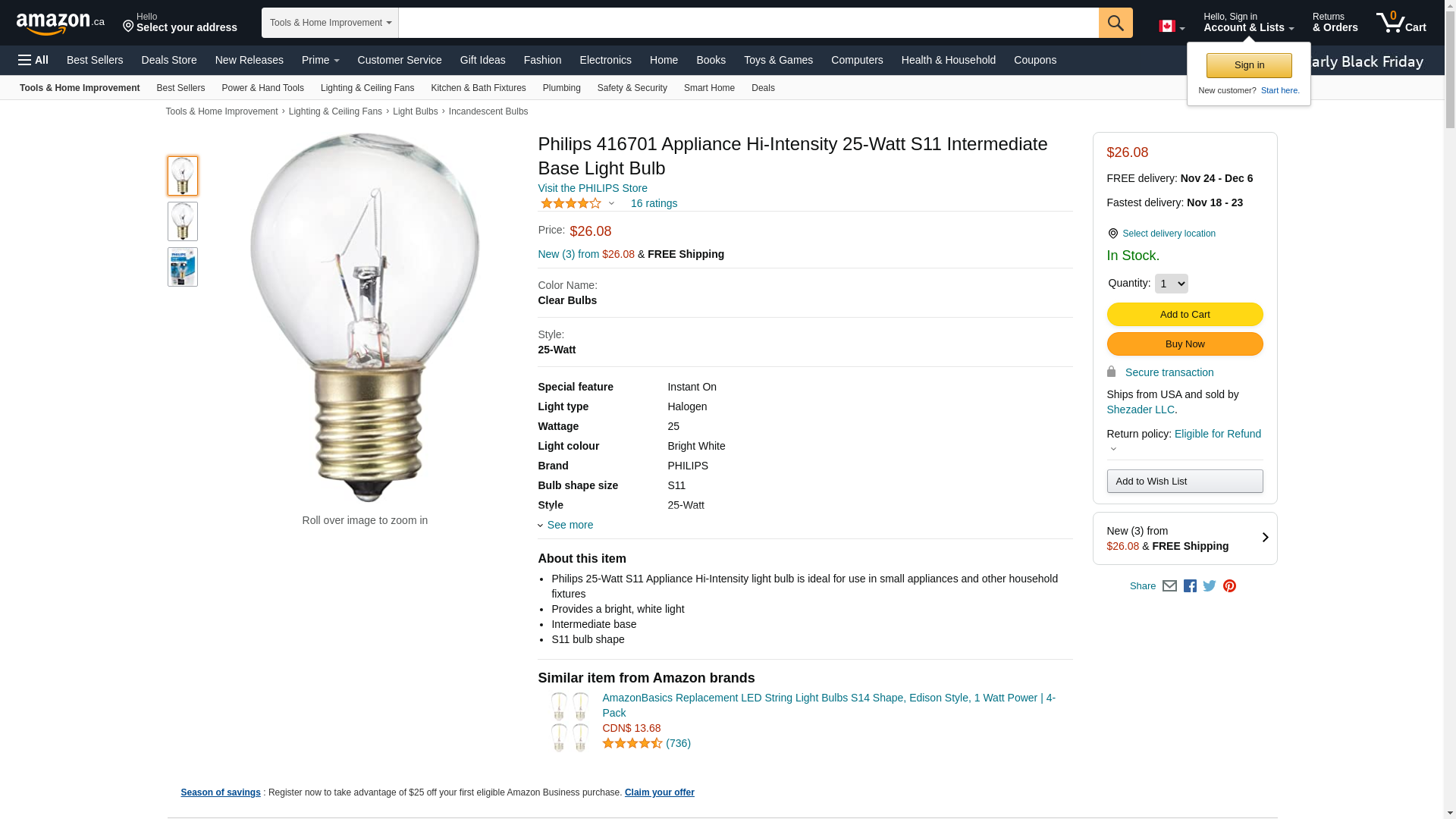Open Deals Store in navigation bar
Viewport: 1456px width, 819px height.
click(x=168, y=60)
